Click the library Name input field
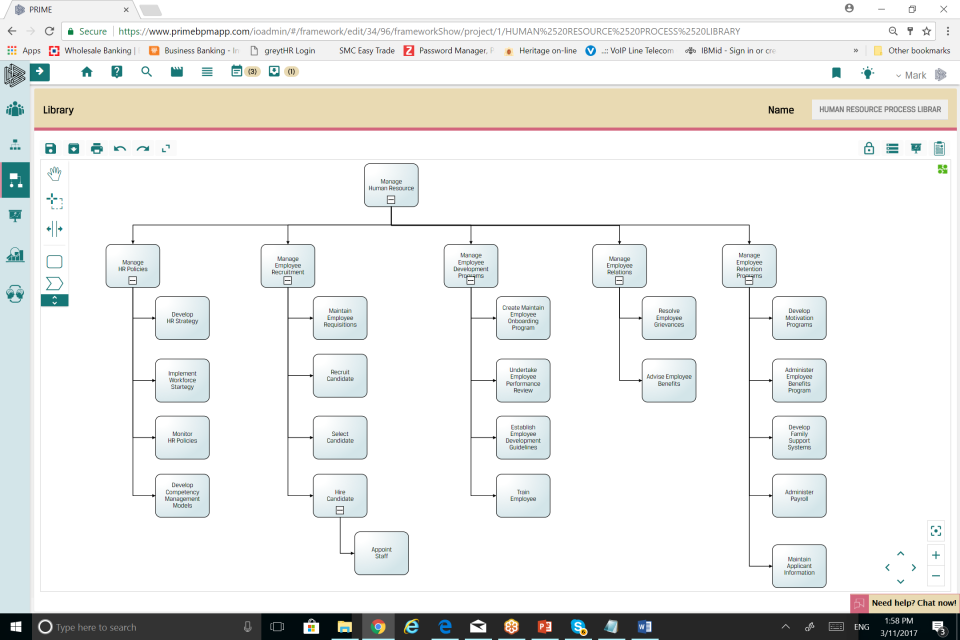This screenshot has height=640, width=960. (880, 108)
